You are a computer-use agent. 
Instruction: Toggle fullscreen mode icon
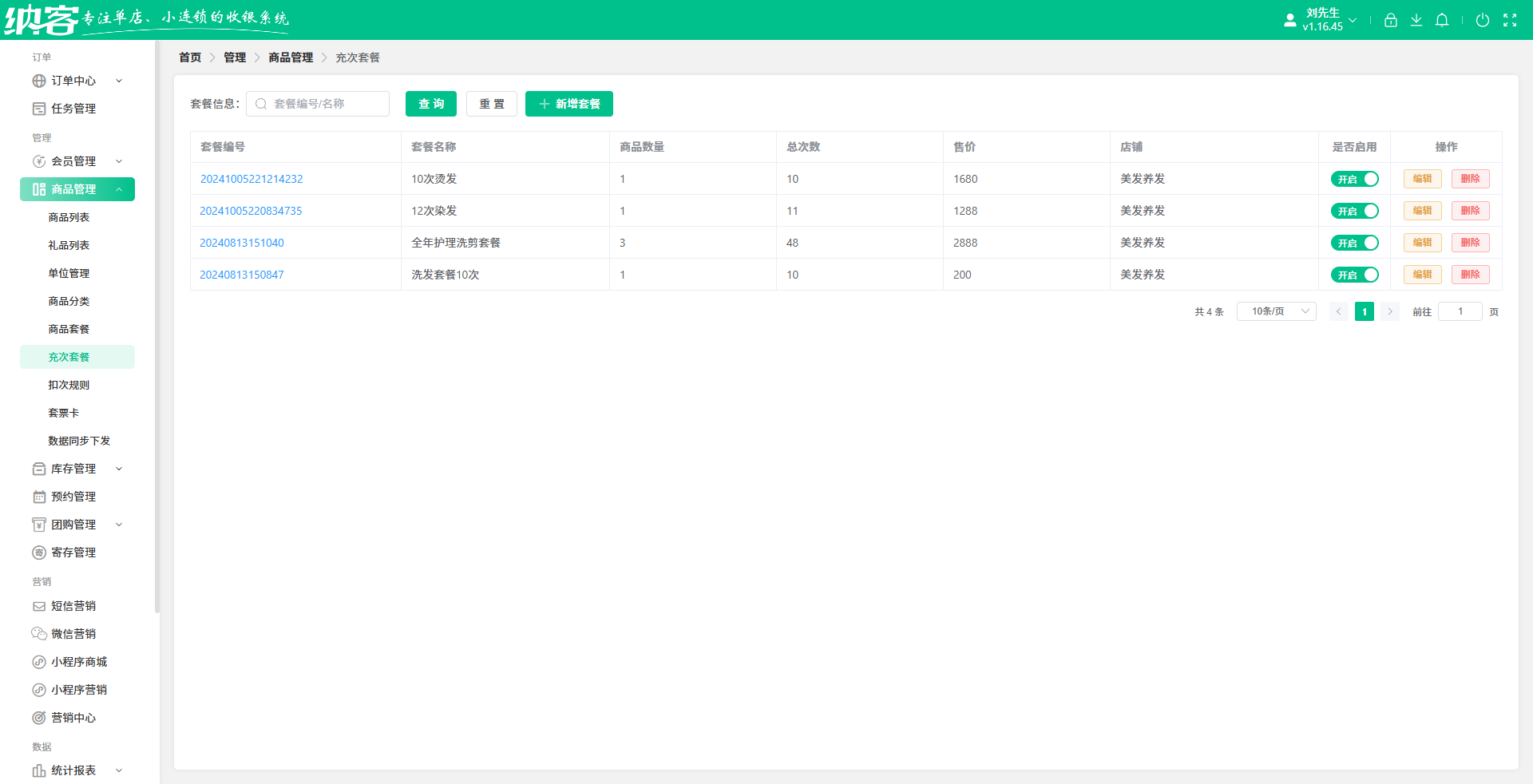coord(1510,20)
